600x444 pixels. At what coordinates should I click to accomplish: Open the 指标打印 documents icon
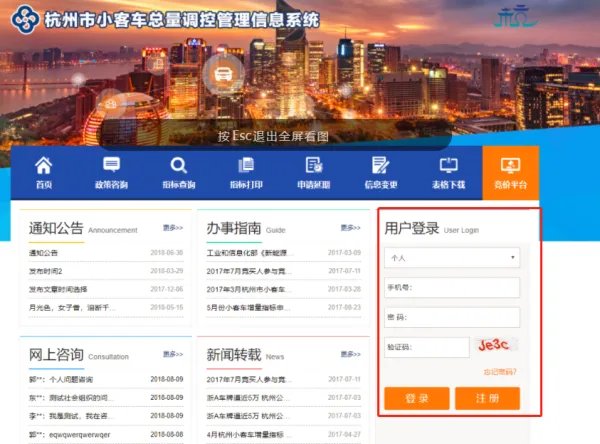tap(246, 165)
